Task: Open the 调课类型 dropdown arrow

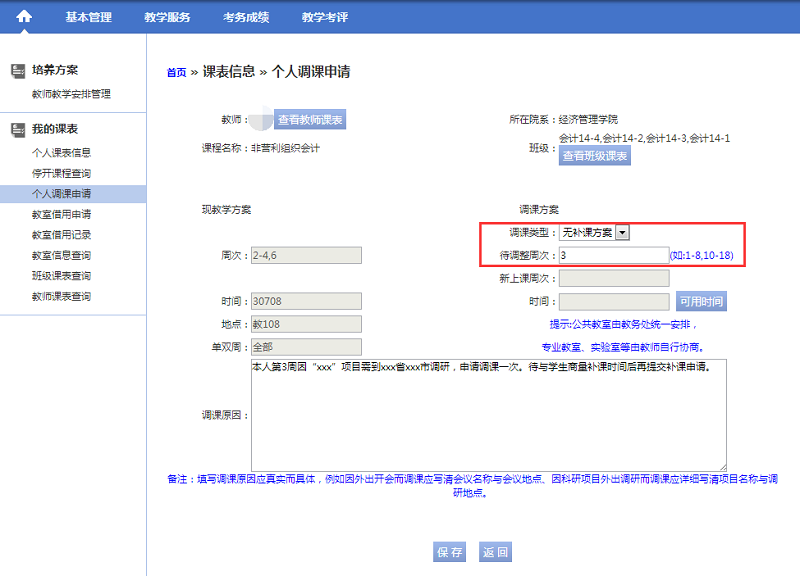Action: 622,232
